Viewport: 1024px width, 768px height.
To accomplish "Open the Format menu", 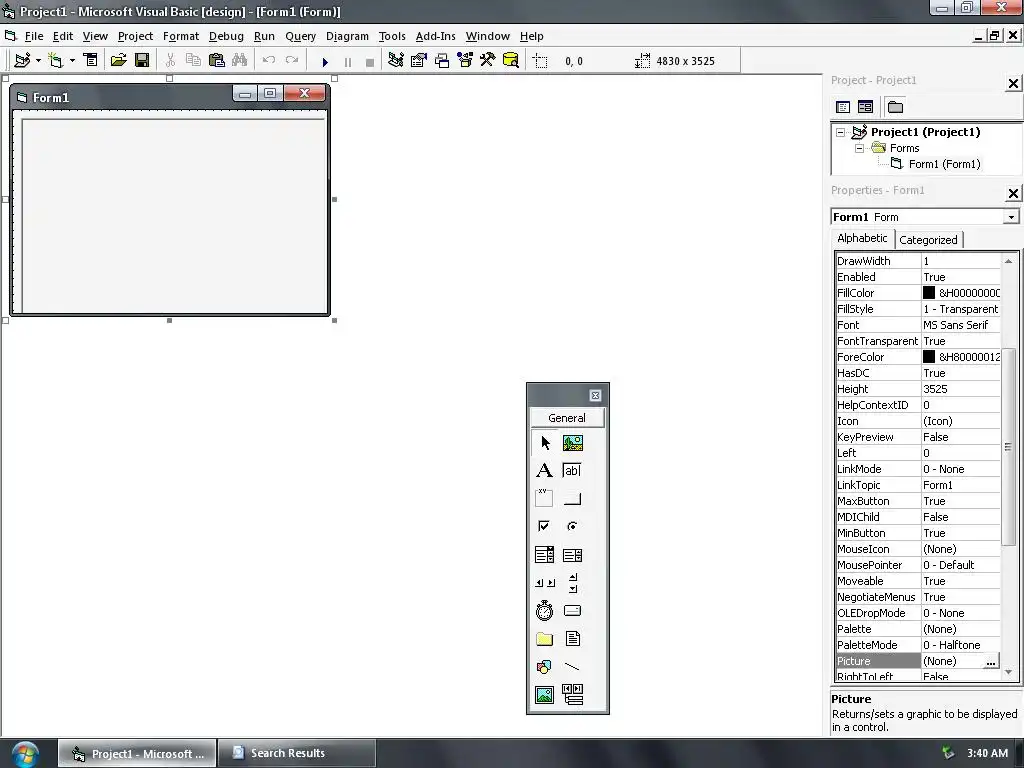I will point(181,36).
